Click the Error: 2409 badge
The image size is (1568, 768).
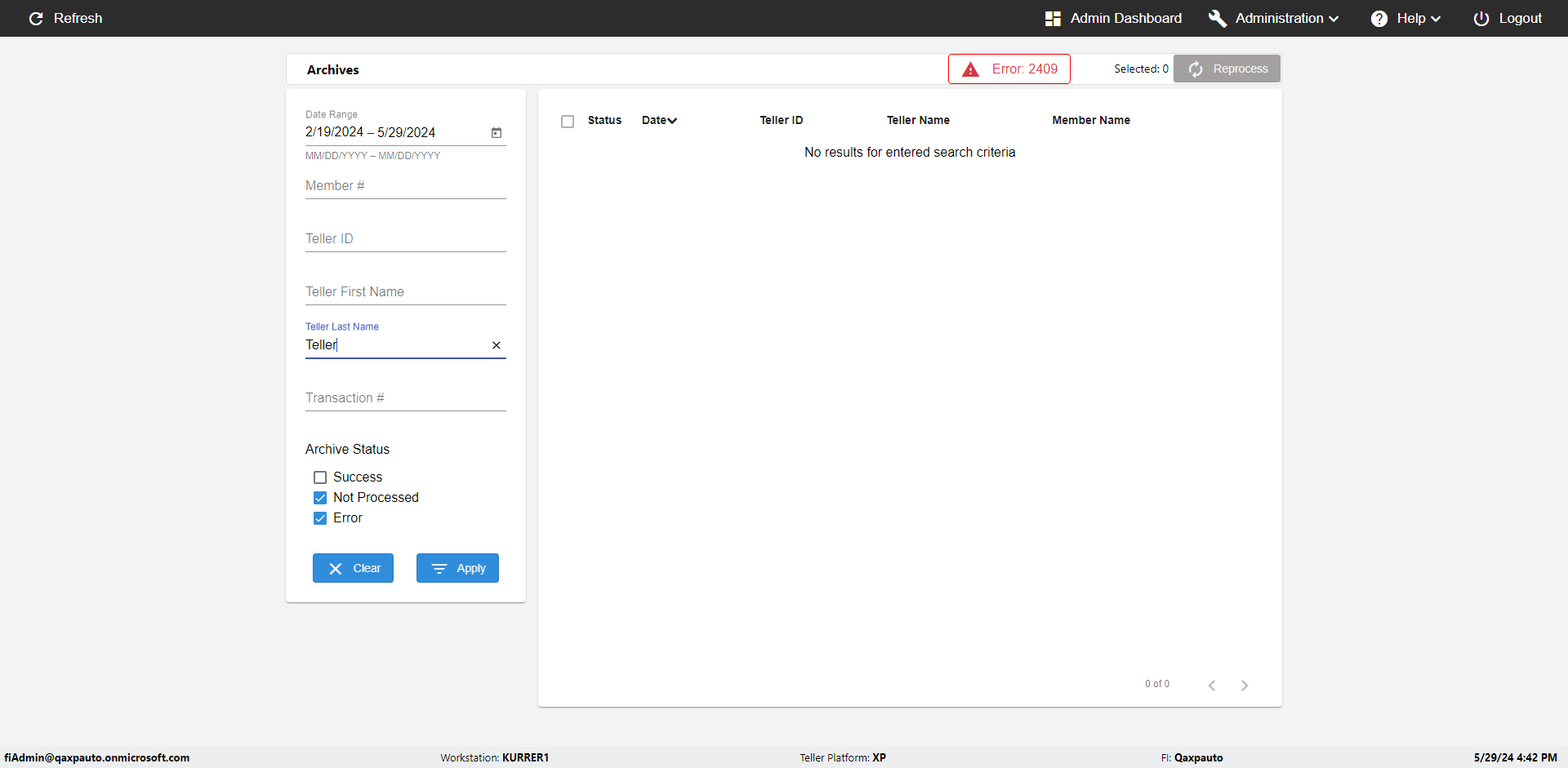(1009, 69)
